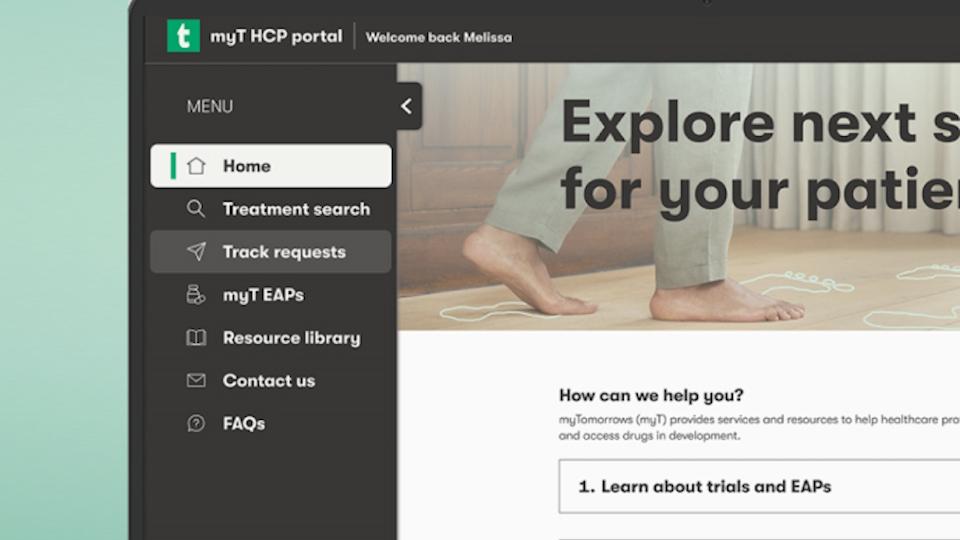Click the "Welcome back Melissa" greeting
The image size is (960, 540).
click(438, 38)
